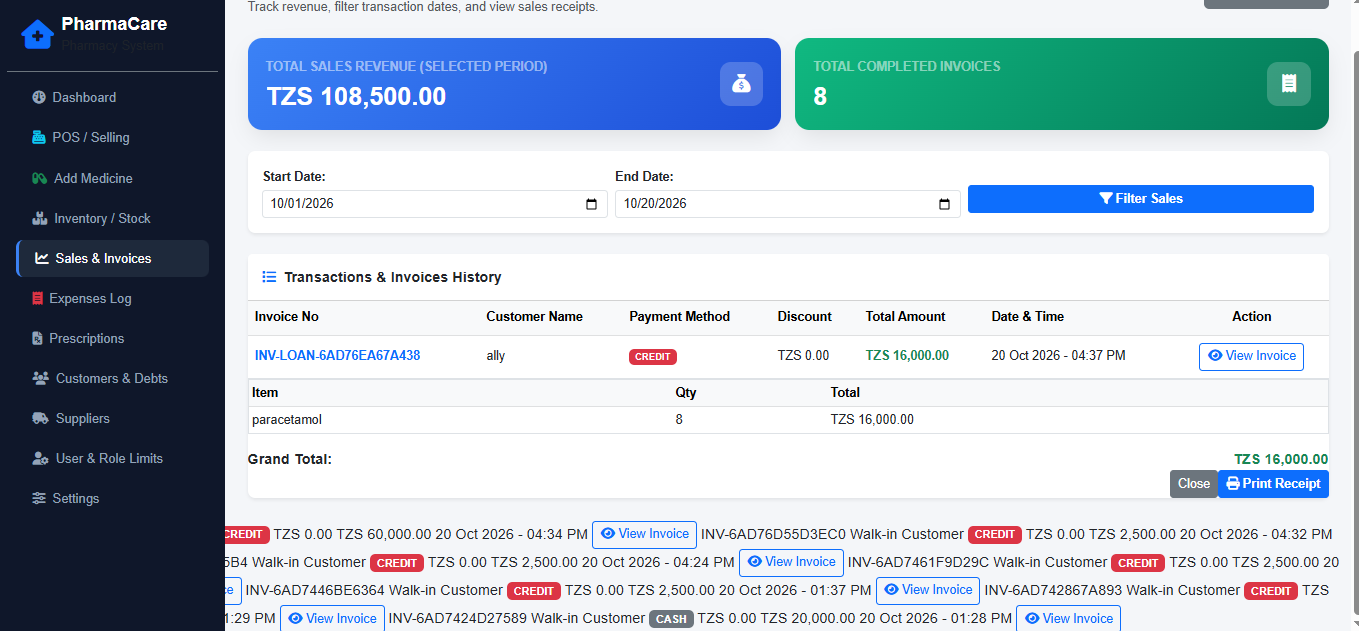The image size is (1359, 631).
Task: Click the "20 Oct 2026 - 04:37 PM" cell
Action: click(1058, 356)
